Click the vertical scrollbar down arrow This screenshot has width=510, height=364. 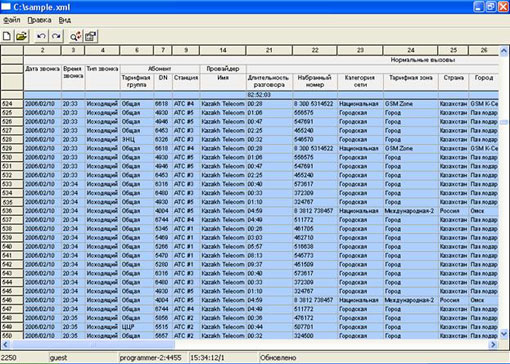(x=503, y=333)
